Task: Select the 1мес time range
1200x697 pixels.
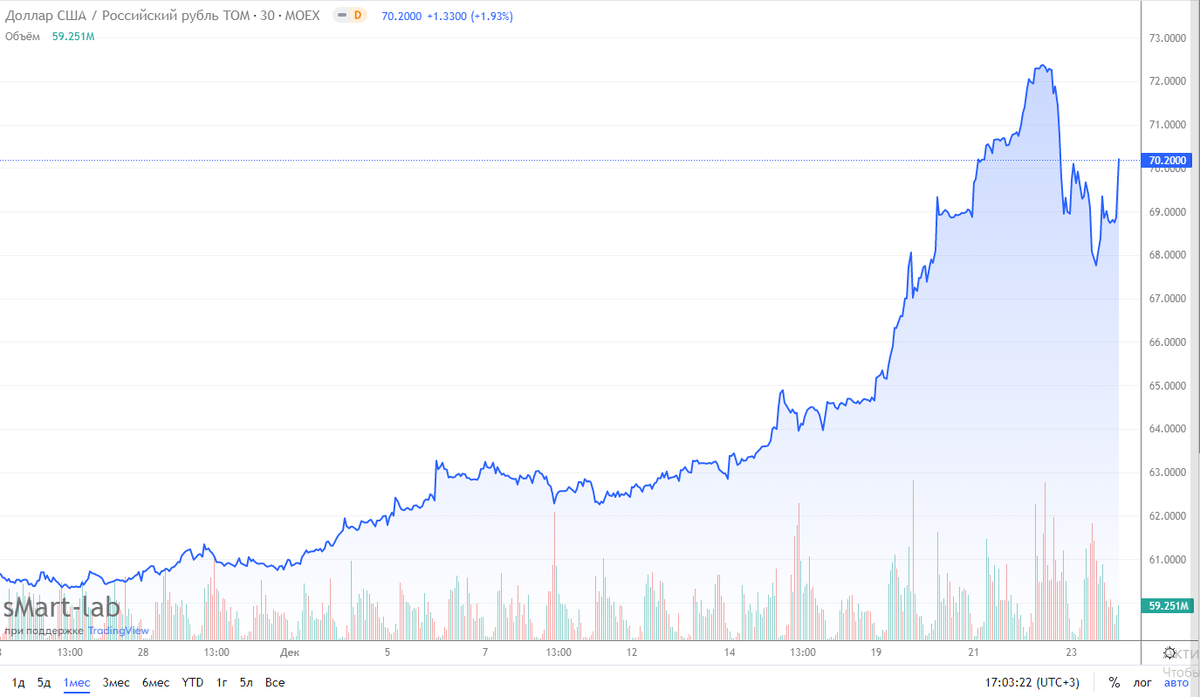Action: click(x=77, y=683)
